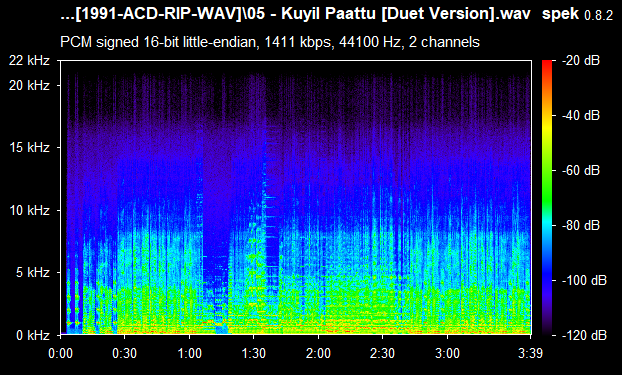Select the 1:30 time axis marker
622x375 pixels.
[253, 353]
